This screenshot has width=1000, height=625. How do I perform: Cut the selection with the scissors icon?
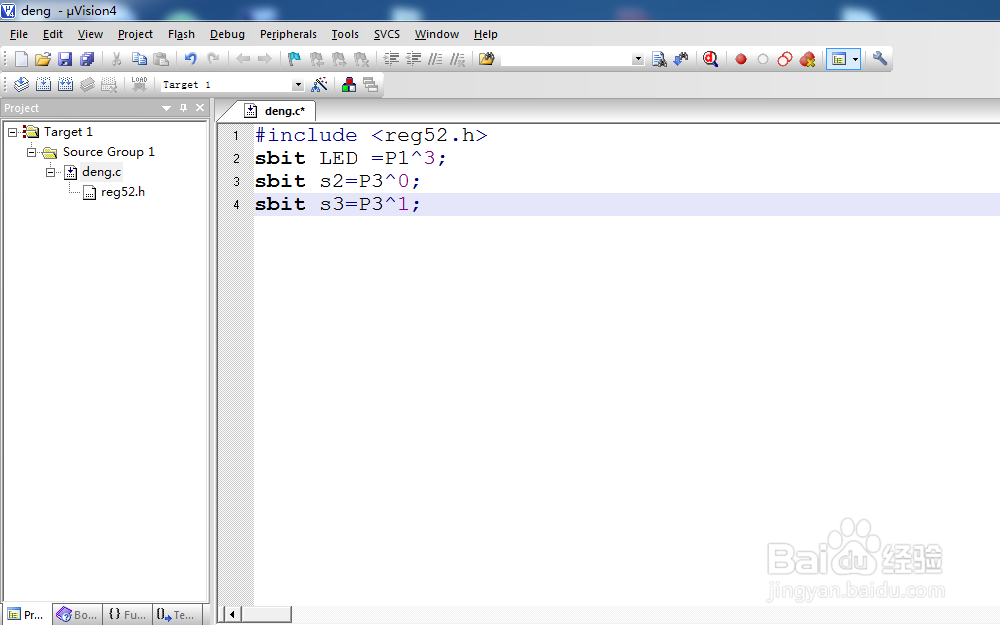117,59
